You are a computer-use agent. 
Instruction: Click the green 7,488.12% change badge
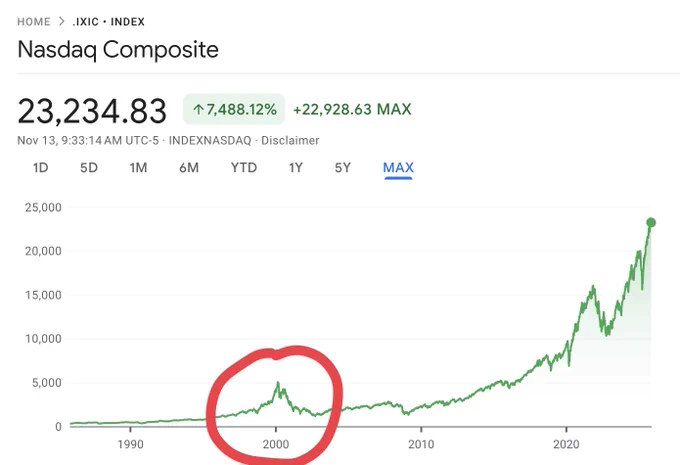[x=234, y=109]
